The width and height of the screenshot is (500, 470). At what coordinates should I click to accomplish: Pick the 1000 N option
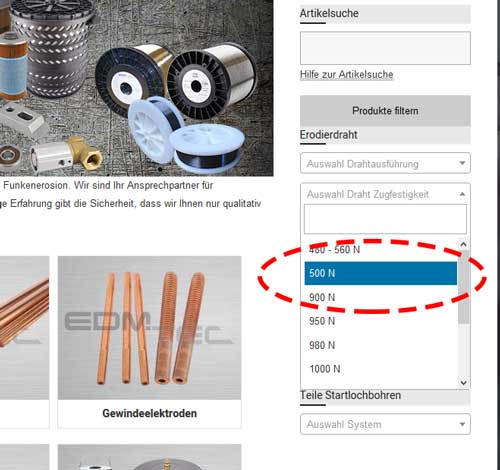point(380,369)
